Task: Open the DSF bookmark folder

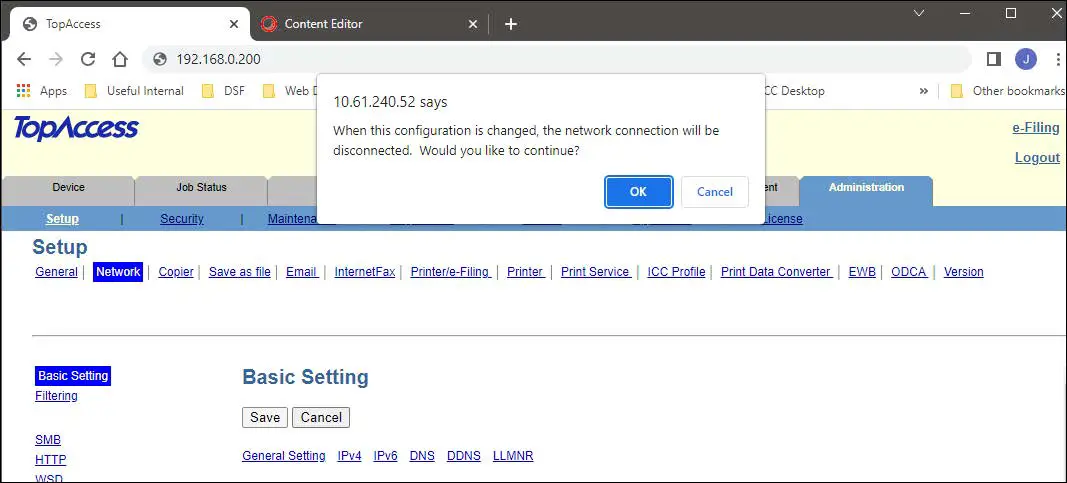Action: coord(223,90)
